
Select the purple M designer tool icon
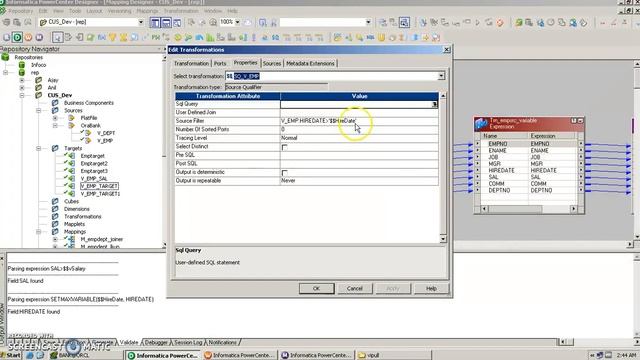(x=39, y=38)
